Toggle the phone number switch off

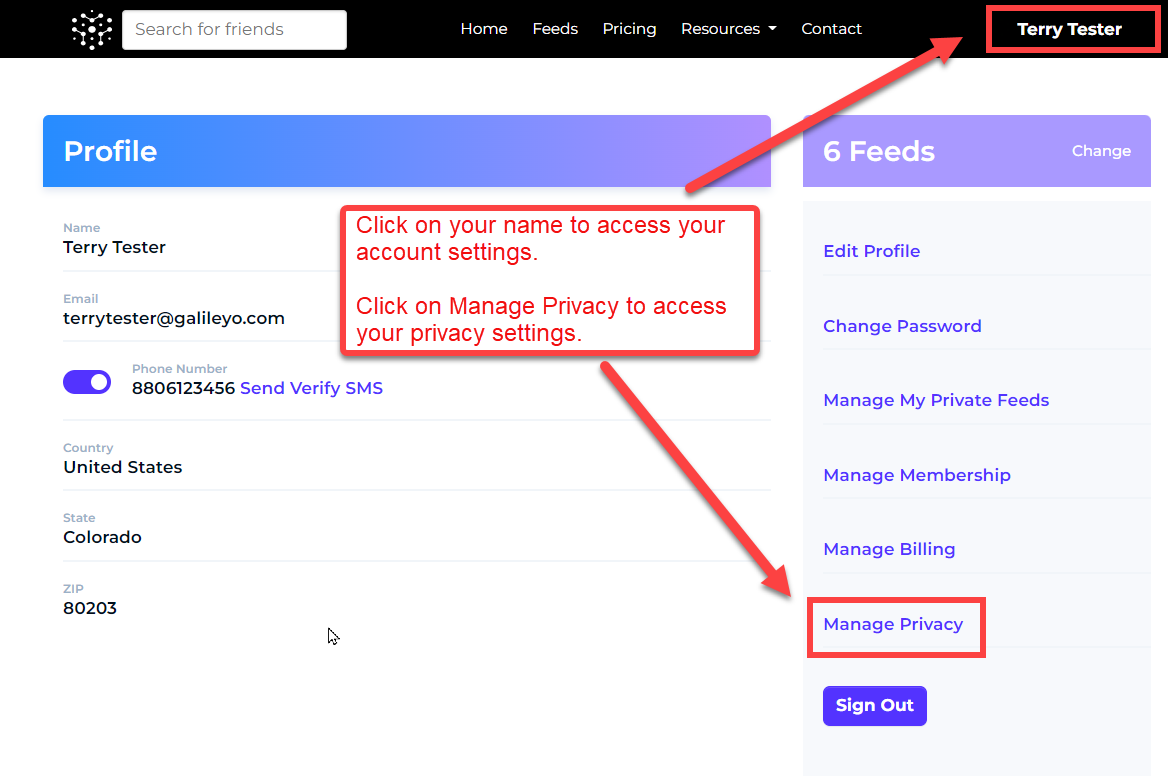87,382
